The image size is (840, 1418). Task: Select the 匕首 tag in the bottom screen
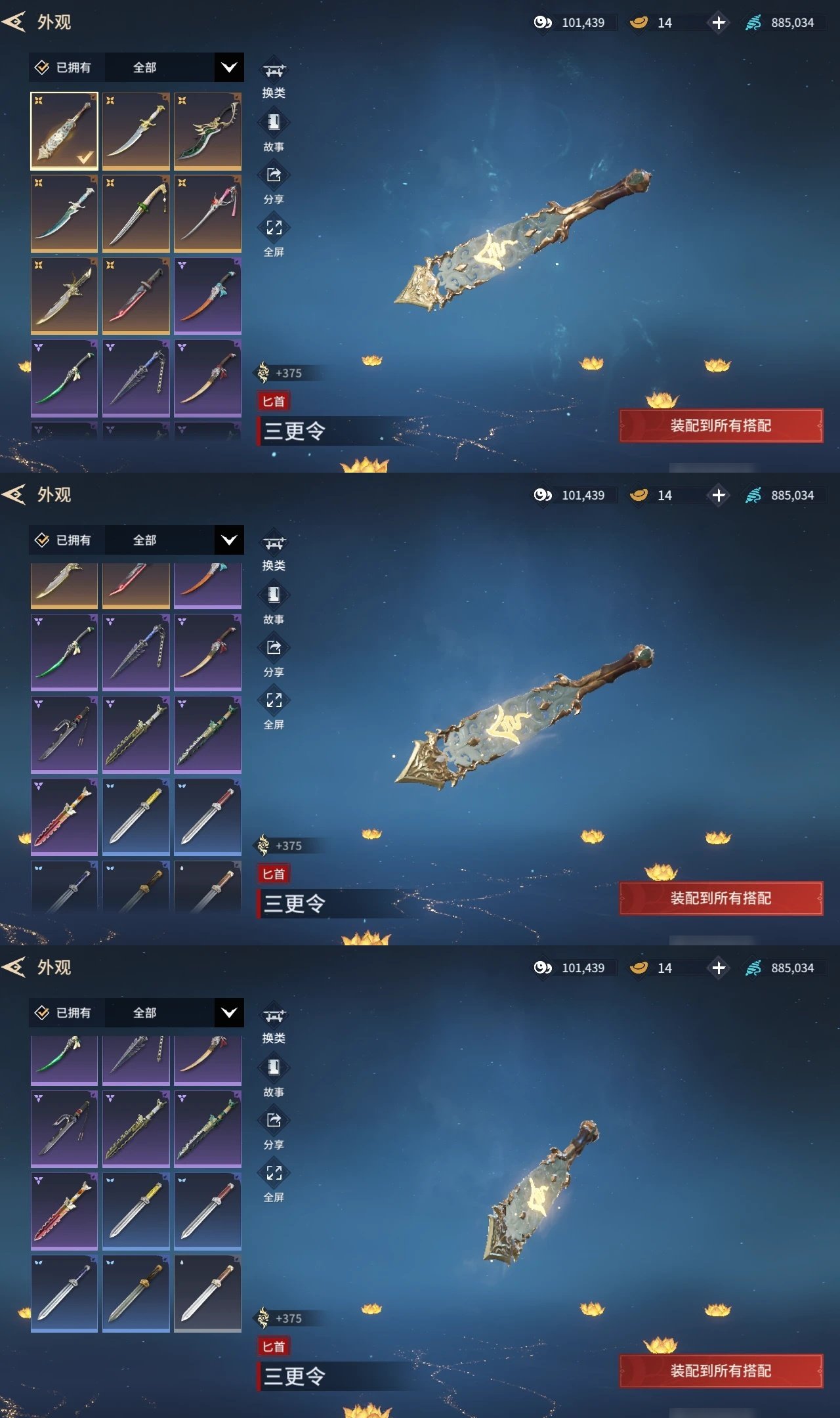point(274,1346)
